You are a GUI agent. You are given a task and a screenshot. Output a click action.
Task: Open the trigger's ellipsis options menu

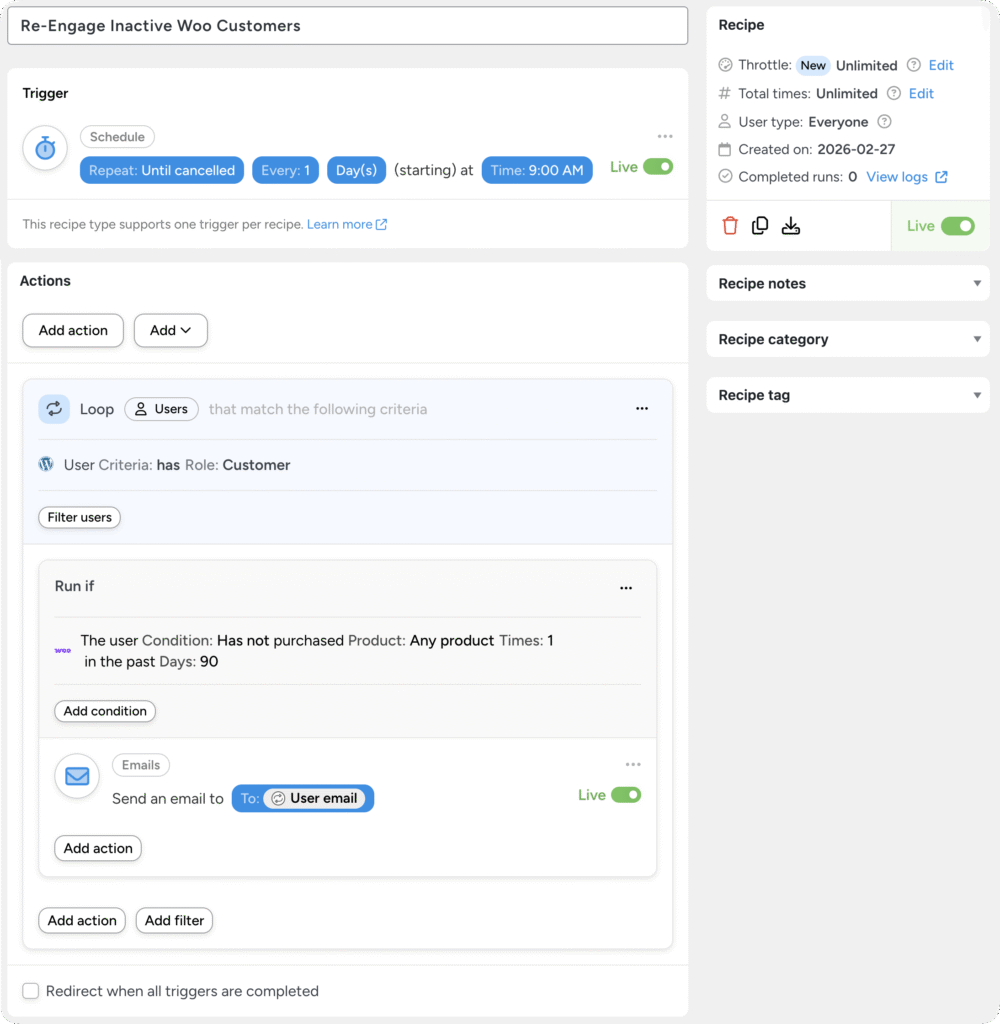point(665,135)
